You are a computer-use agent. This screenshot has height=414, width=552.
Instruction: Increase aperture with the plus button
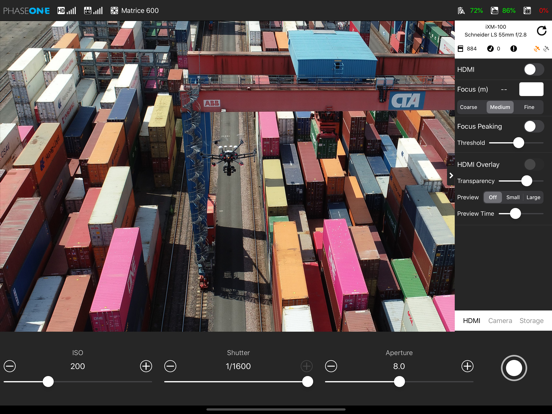(x=467, y=366)
